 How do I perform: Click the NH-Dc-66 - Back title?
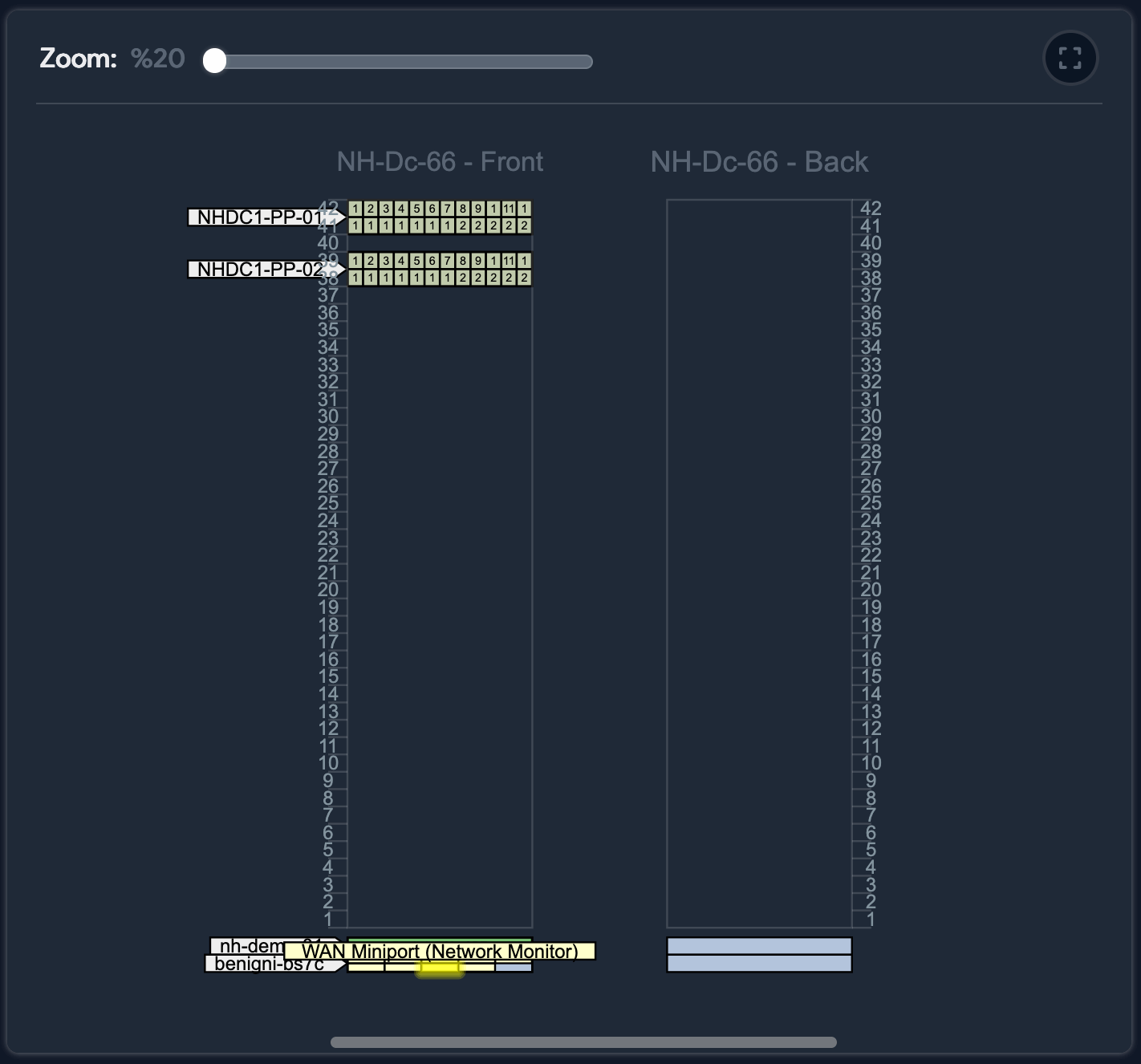pos(760,162)
